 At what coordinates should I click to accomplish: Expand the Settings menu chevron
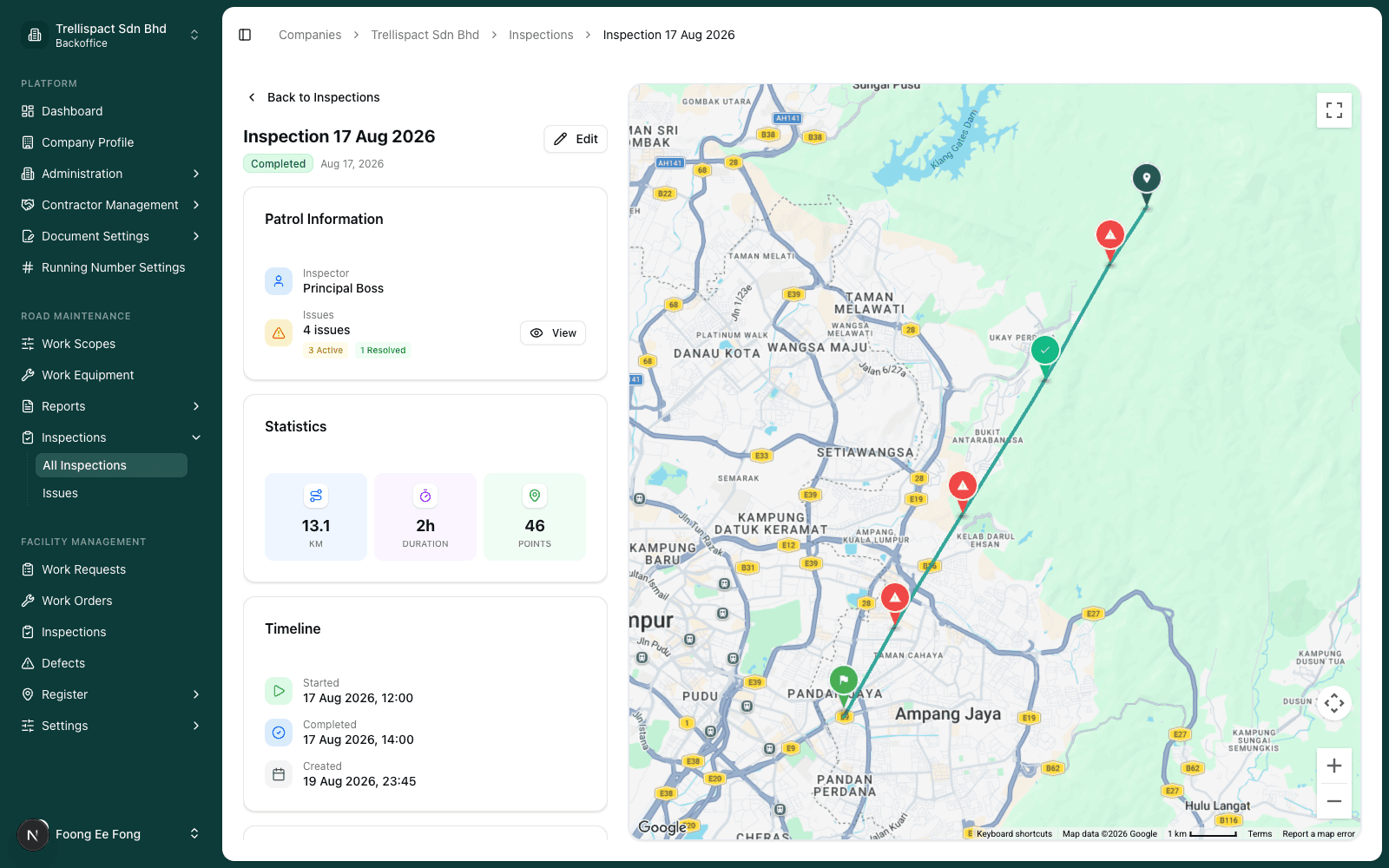pos(196,726)
